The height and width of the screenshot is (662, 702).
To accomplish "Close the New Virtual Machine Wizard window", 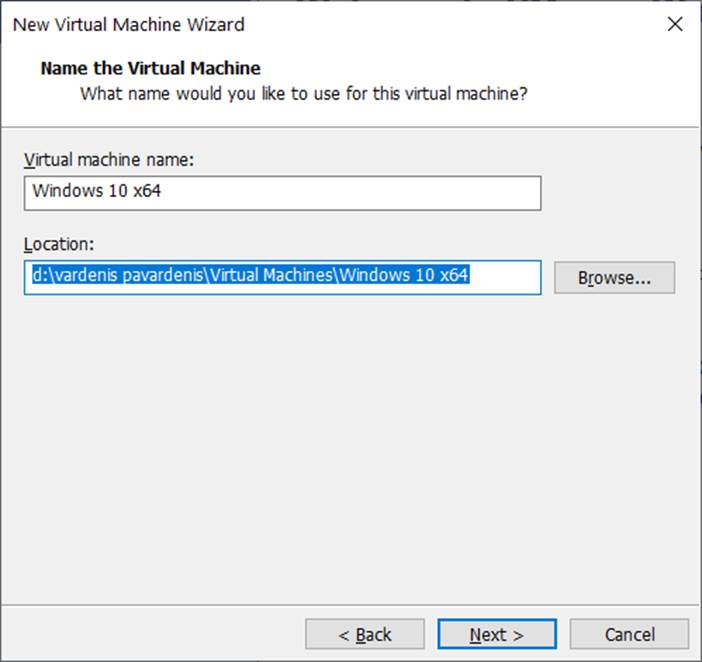I will point(675,24).
